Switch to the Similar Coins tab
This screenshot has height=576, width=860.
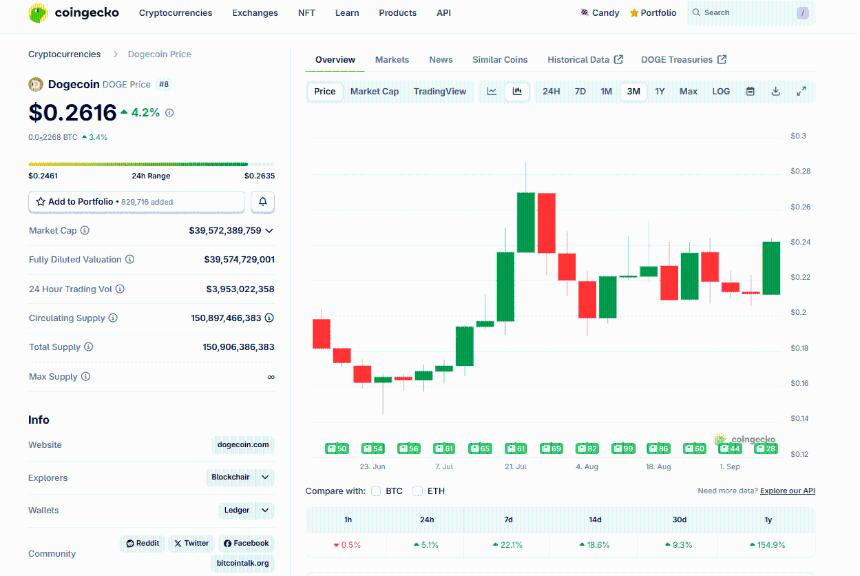point(500,60)
